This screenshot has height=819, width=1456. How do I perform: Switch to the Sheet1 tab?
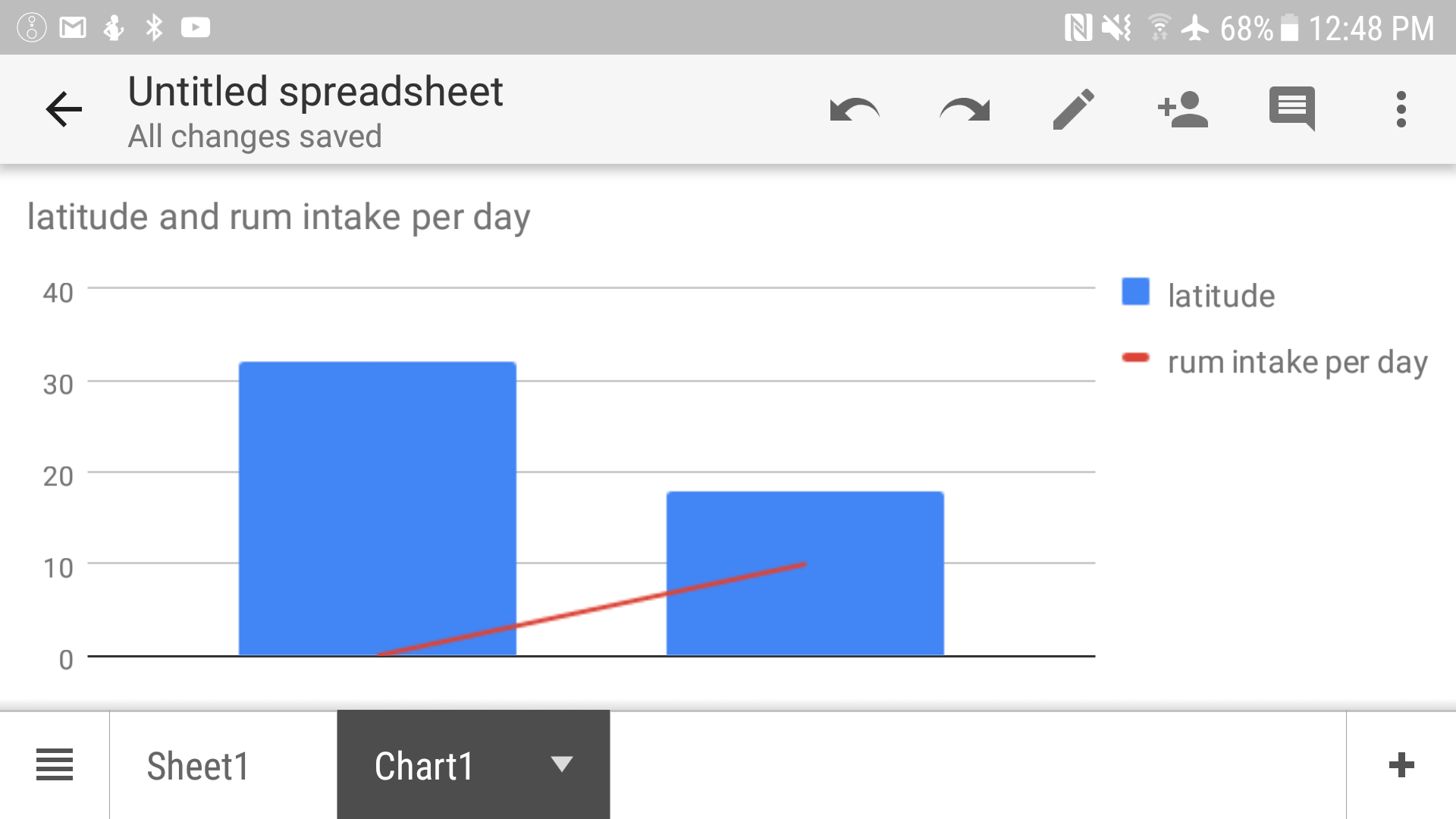(x=198, y=766)
